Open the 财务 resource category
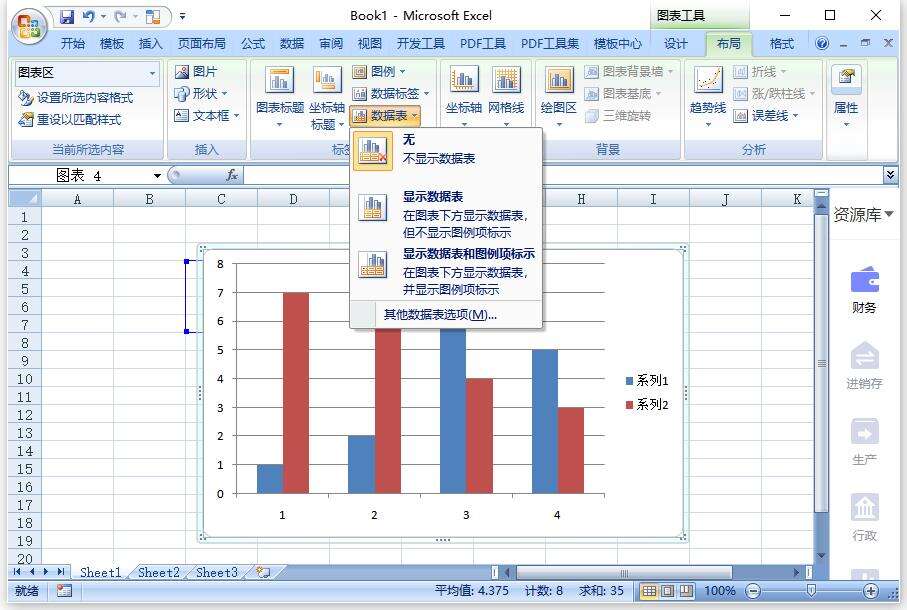The image size is (907, 610). click(864, 290)
